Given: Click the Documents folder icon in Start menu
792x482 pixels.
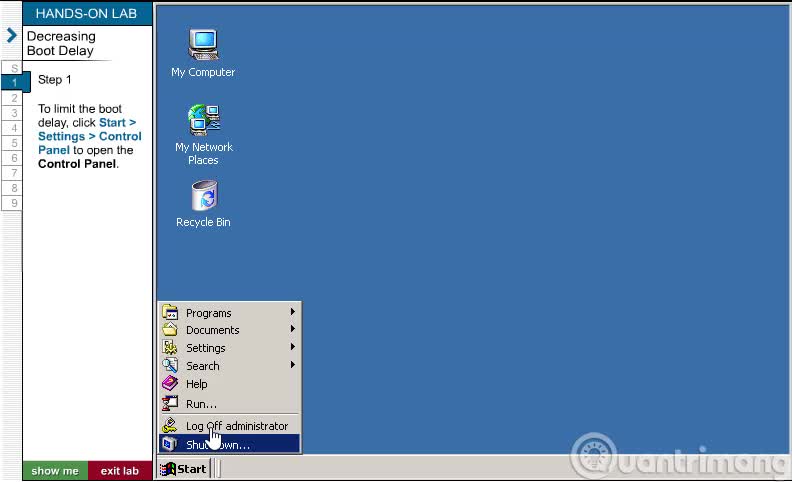Looking at the screenshot, I should tap(170, 329).
